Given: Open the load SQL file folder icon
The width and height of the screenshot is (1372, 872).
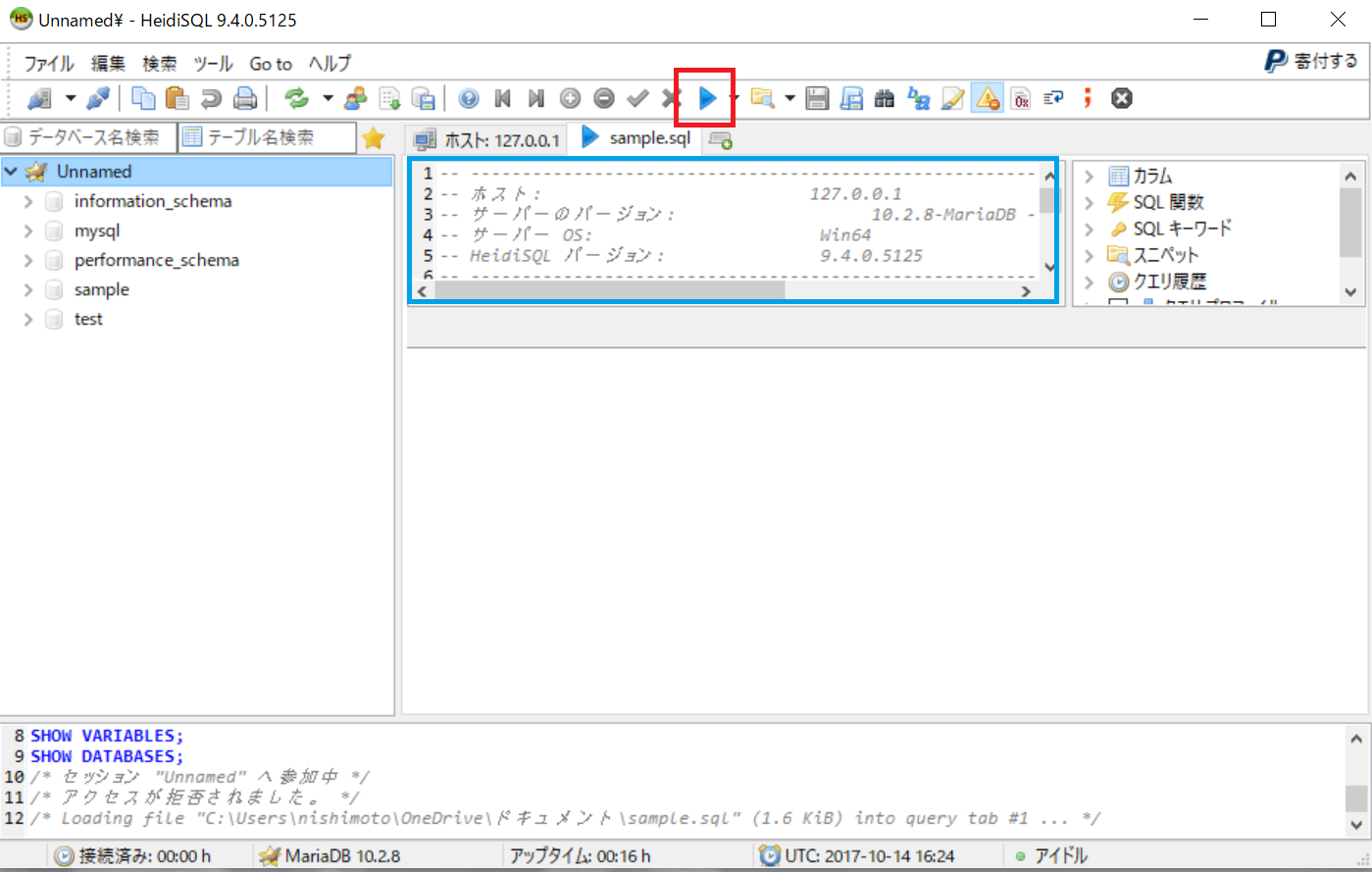Looking at the screenshot, I should tap(762, 98).
